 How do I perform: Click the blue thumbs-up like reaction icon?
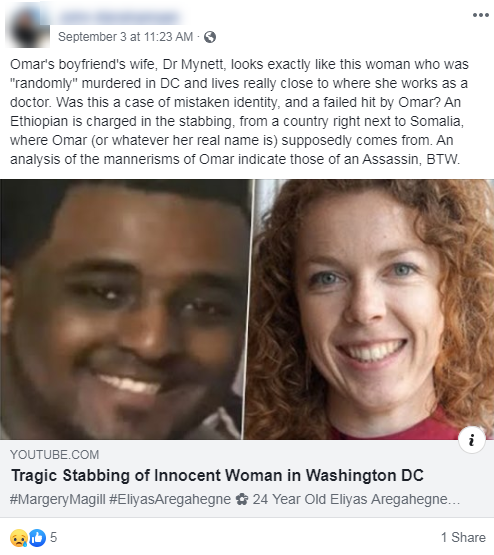[37, 538]
